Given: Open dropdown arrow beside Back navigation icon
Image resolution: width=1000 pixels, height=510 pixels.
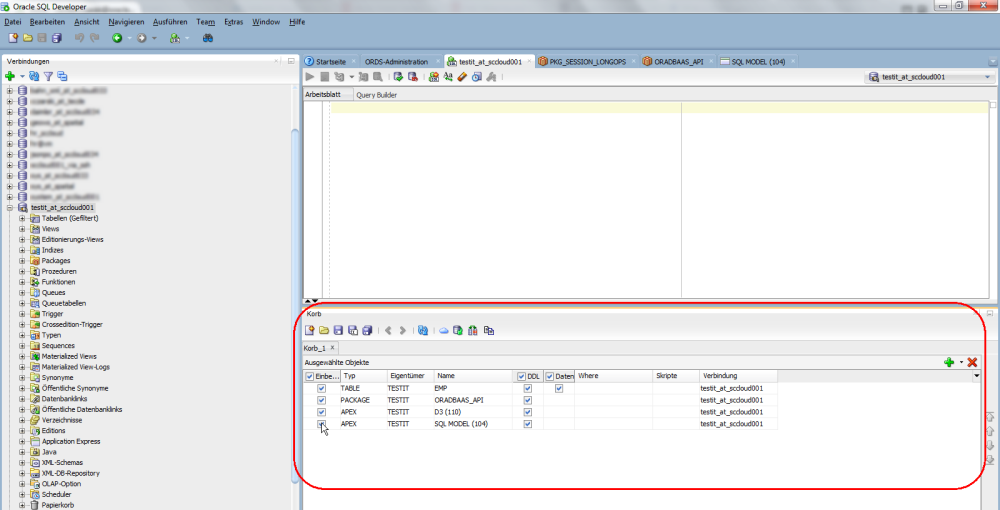Looking at the screenshot, I should pos(129,38).
